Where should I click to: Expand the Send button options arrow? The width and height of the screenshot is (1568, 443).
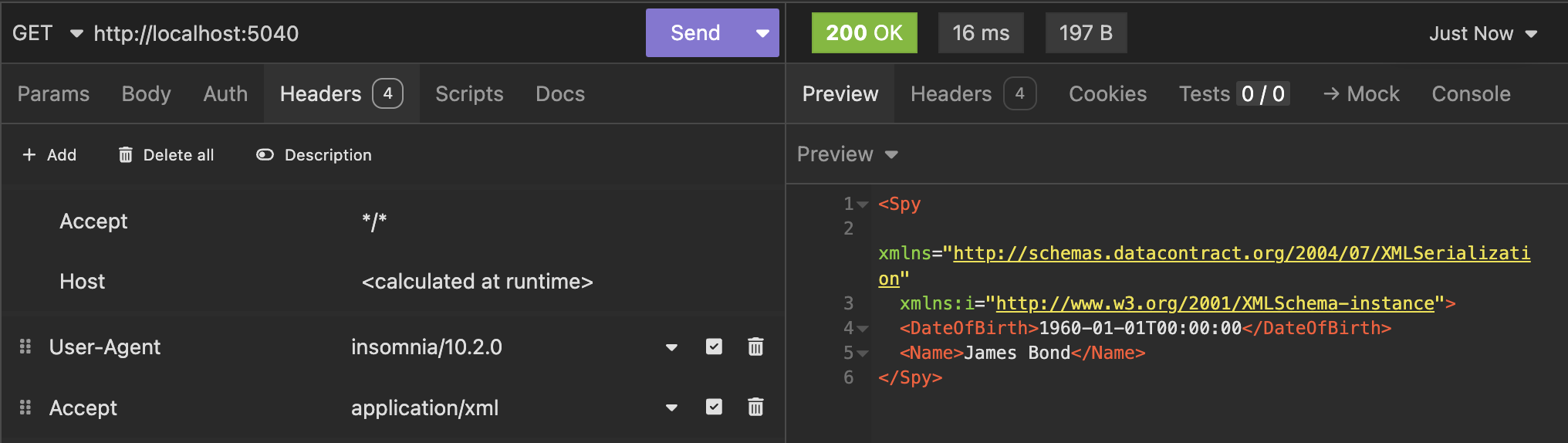click(x=762, y=33)
